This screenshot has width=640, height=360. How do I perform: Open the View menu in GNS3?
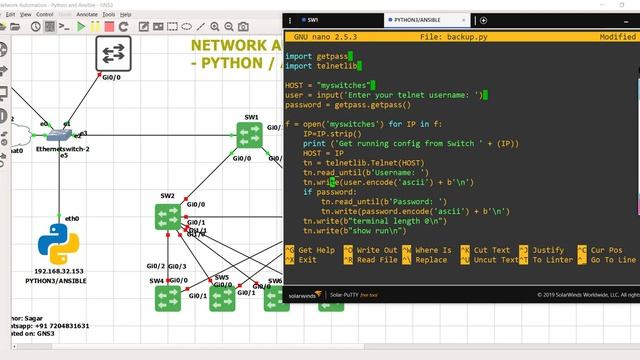pyautogui.click(x=25, y=14)
